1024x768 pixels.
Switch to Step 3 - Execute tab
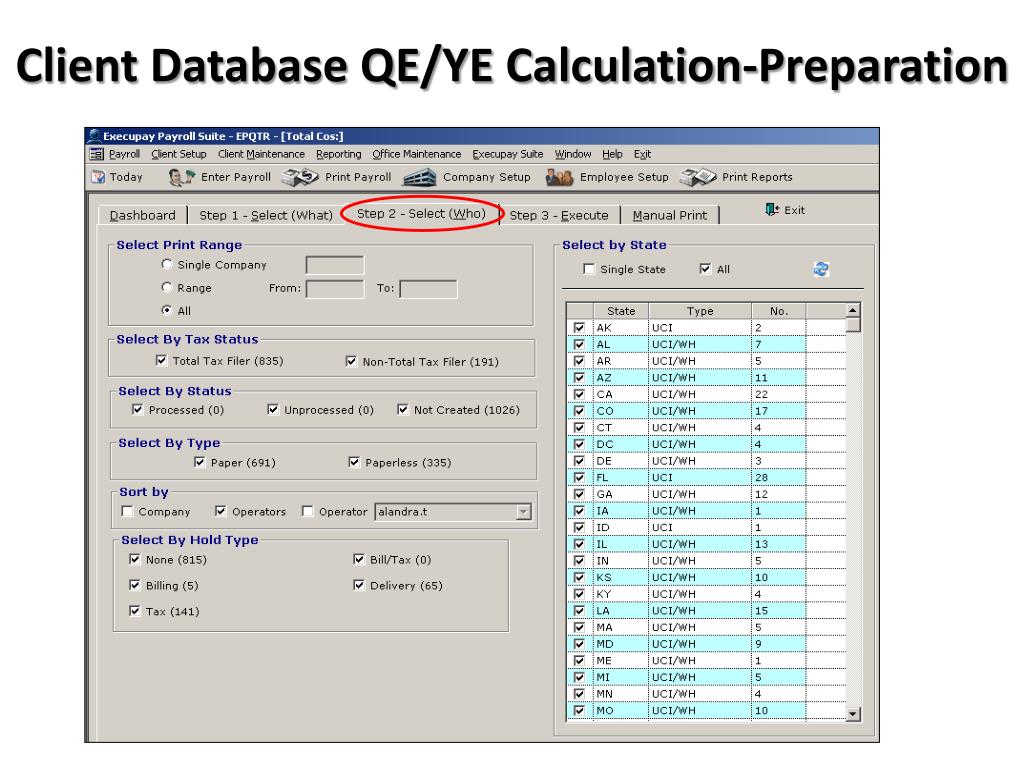[x=559, y=216]
